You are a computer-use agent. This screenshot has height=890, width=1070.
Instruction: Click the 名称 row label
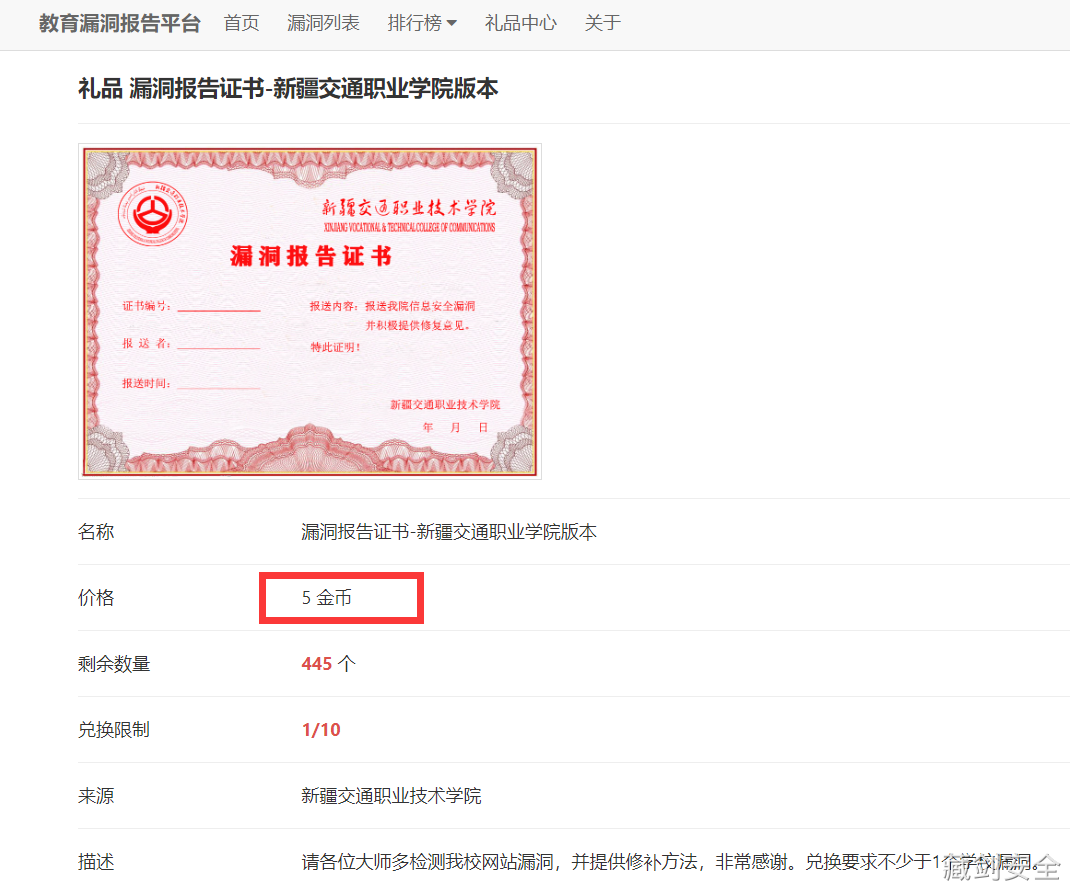point(96,532)
